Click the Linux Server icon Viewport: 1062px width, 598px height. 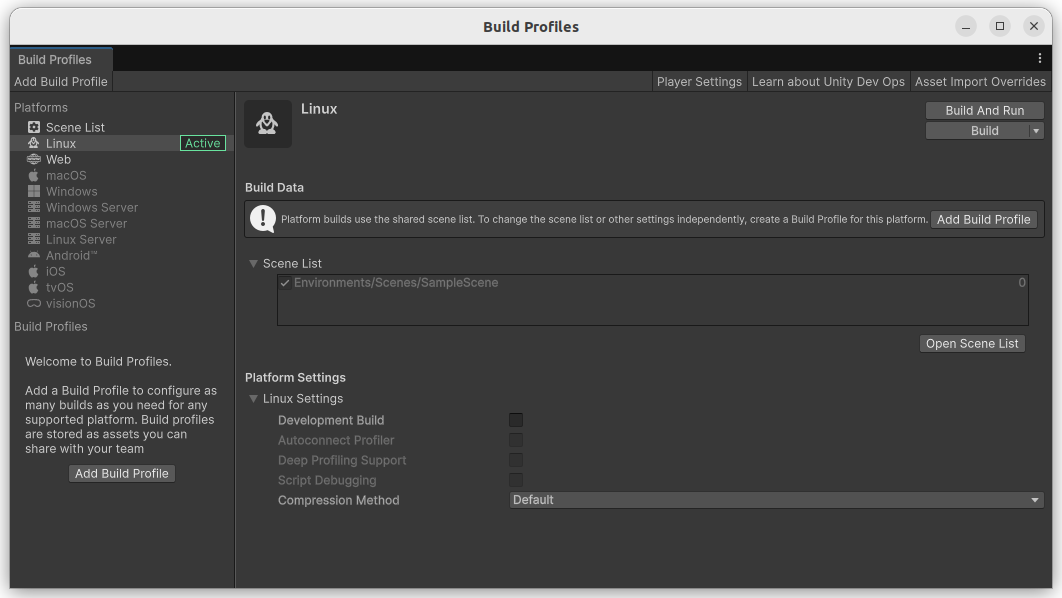tap(34, 238)
